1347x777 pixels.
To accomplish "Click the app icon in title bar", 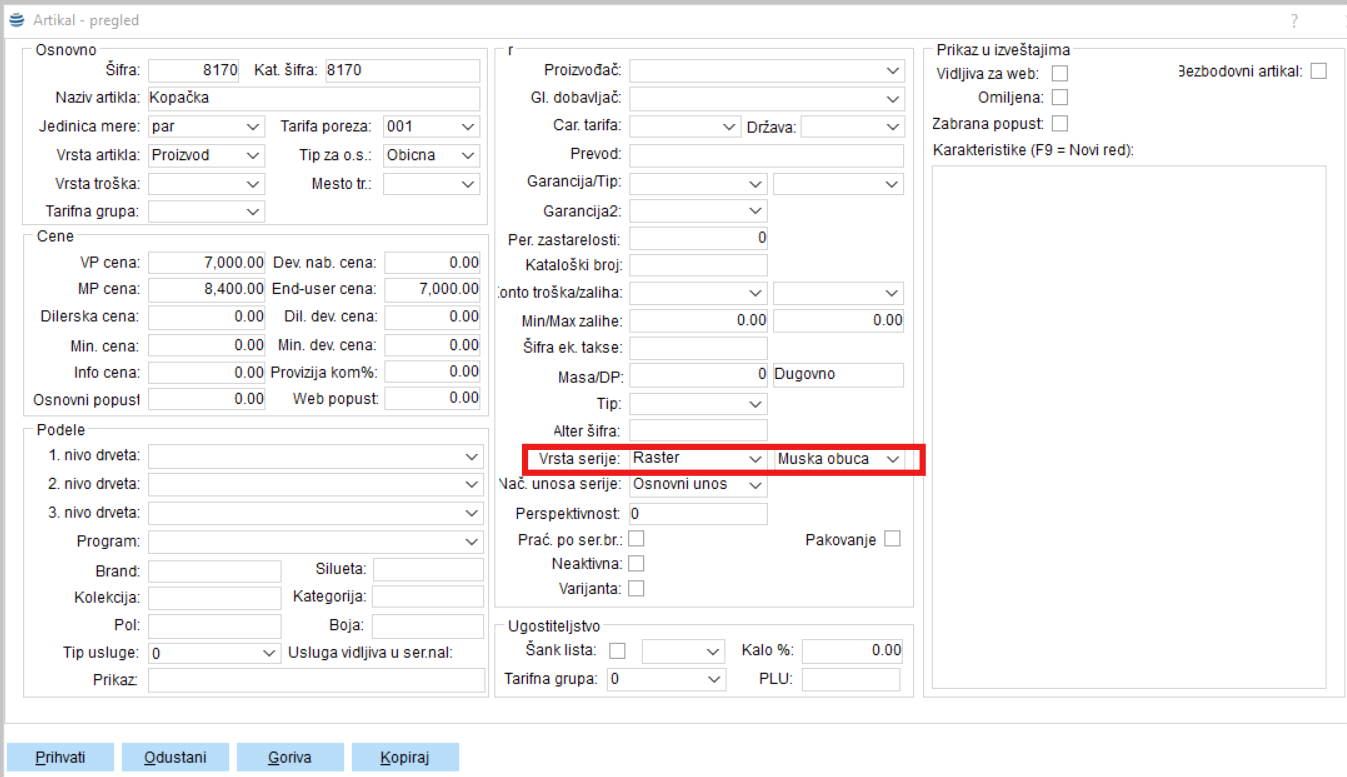I will (x=17, y=20).
